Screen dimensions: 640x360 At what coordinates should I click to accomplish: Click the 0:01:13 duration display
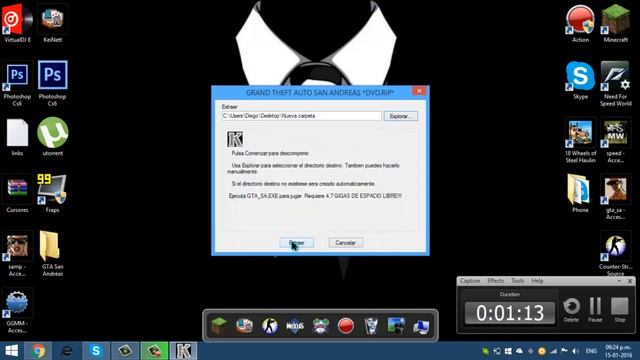pyautogui.click(x=510, y=313)
